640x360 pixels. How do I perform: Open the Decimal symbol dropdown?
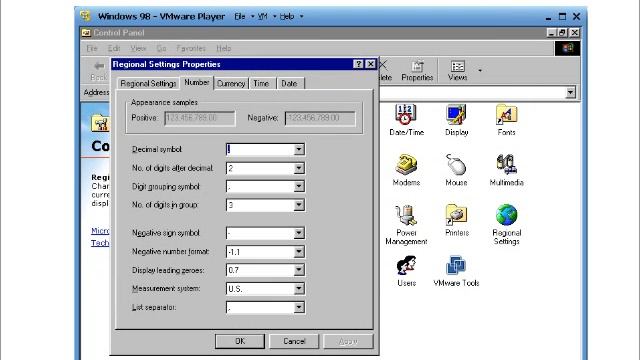299,149
